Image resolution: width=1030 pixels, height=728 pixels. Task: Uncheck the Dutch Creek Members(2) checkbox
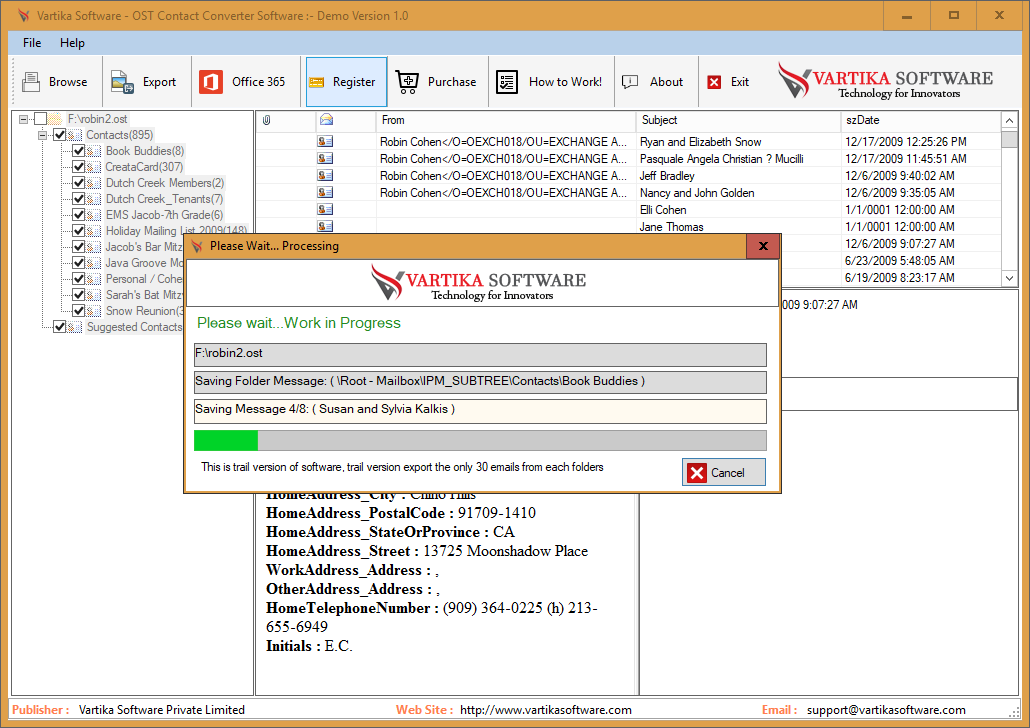(x=79, y=183)
